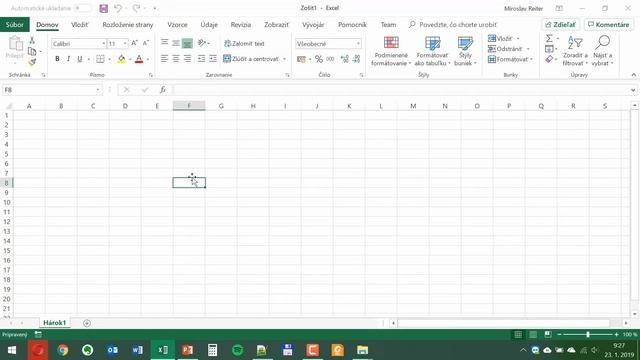Decrease font size with the smaller A

click(146, 43)
